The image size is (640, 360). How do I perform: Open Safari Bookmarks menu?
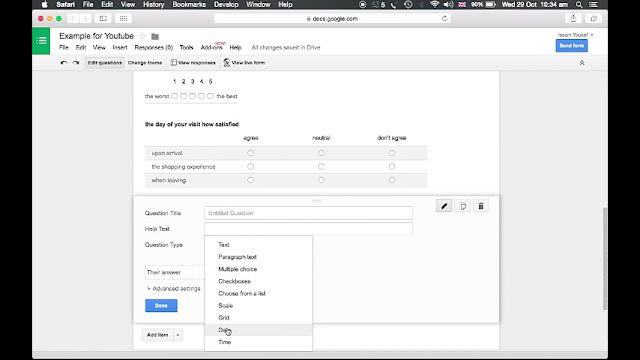(189, 4)
